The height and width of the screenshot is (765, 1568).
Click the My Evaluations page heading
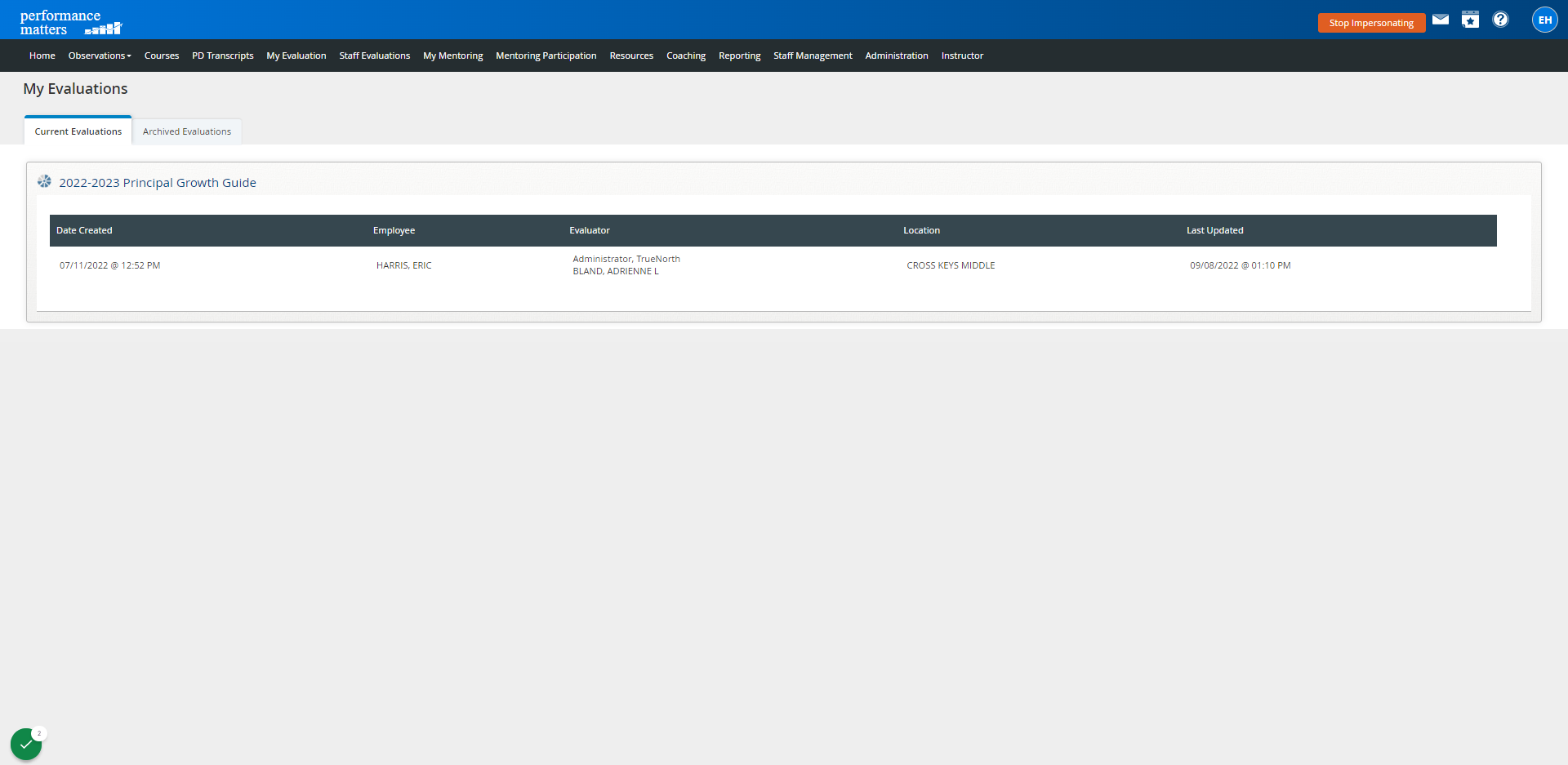click(x=75, y=89)
